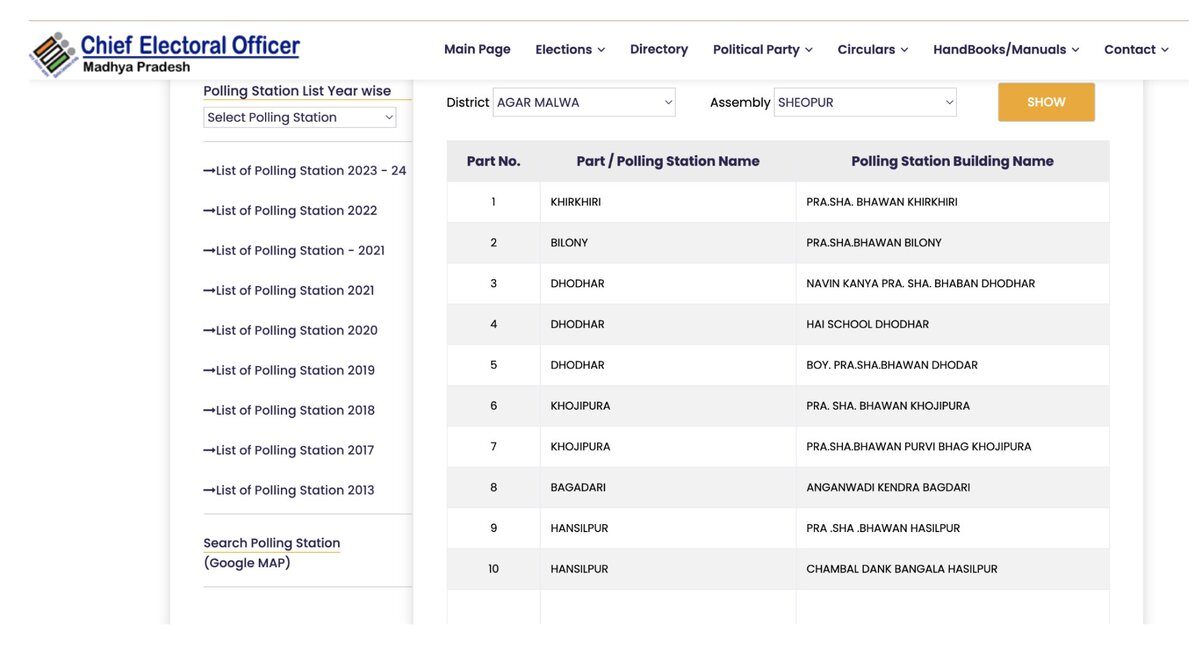The width and height of the screenshot is (1200, 652).
Task: Select BOY. PRA.SHA.BHAWAN DHODAR cell
Action: click(953, 365)
